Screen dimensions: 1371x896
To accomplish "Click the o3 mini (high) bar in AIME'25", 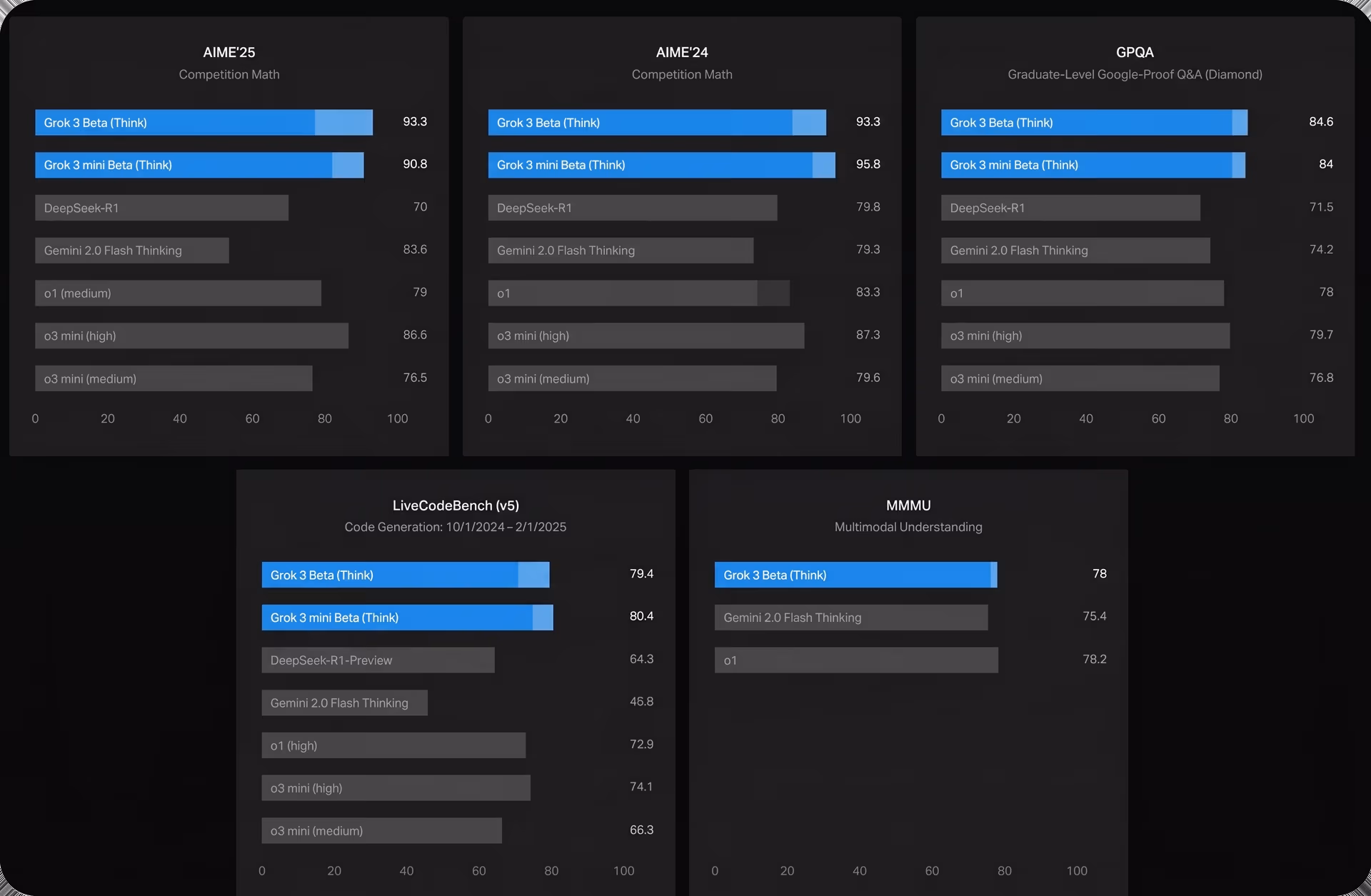I will tap(191, 336).
